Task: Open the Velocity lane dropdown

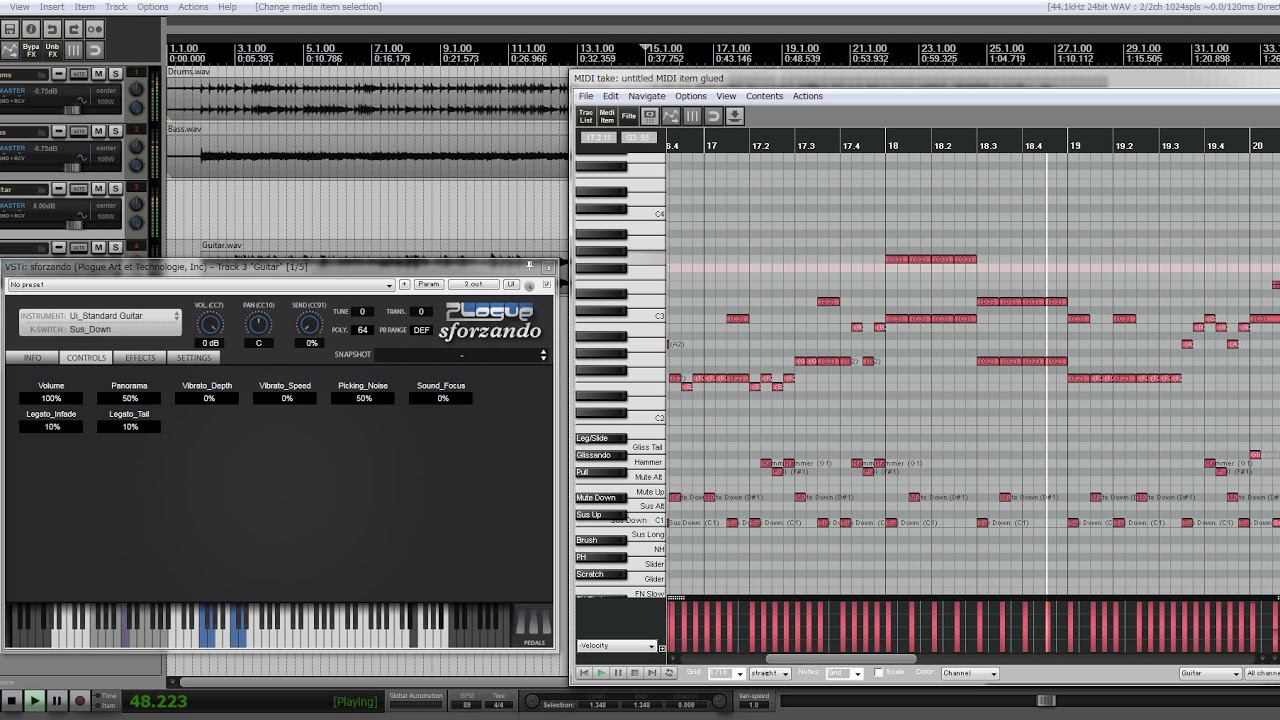Action: [617, 646]
